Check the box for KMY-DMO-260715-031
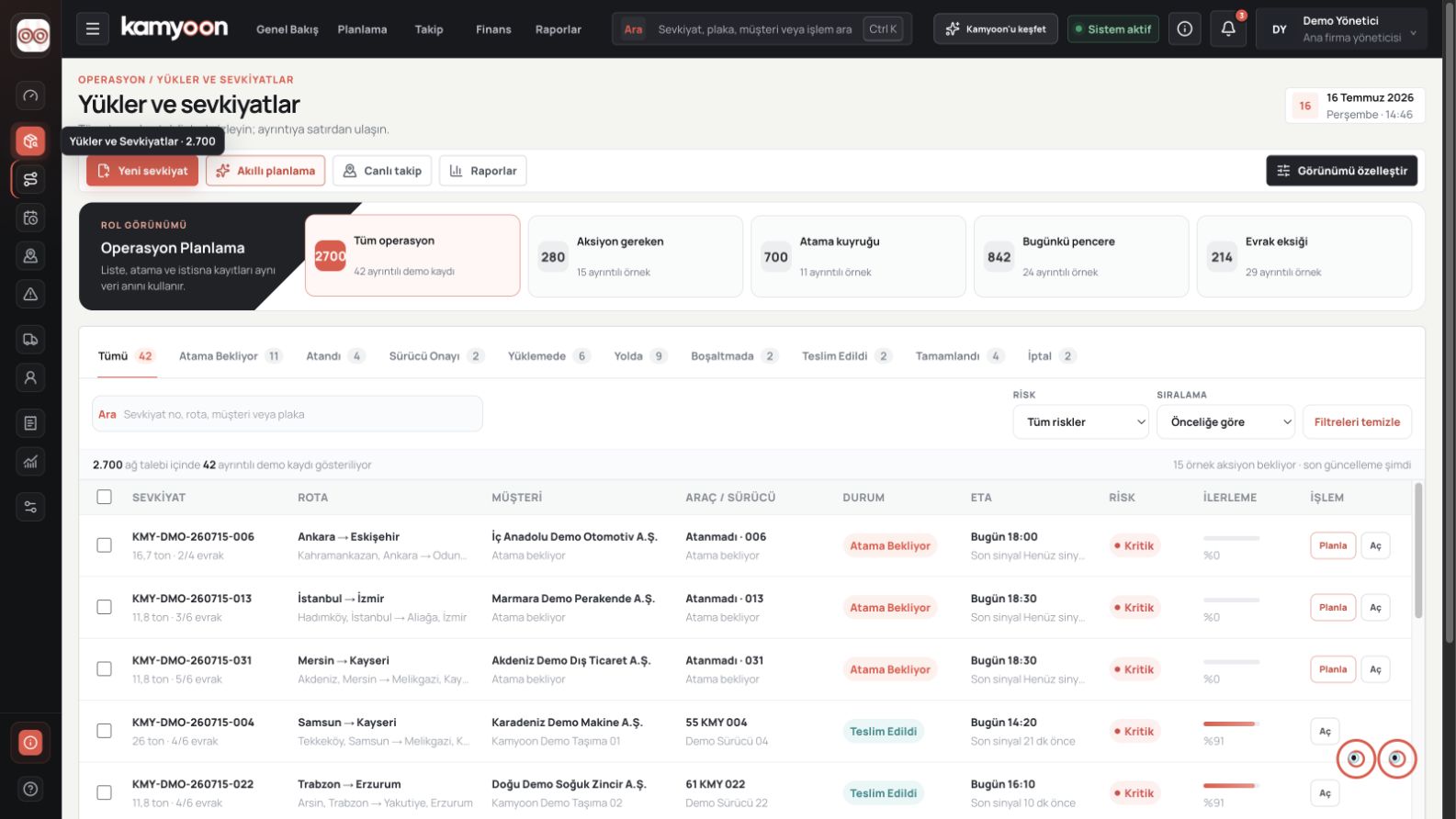The image size is (1456, 819). point(105,669)
